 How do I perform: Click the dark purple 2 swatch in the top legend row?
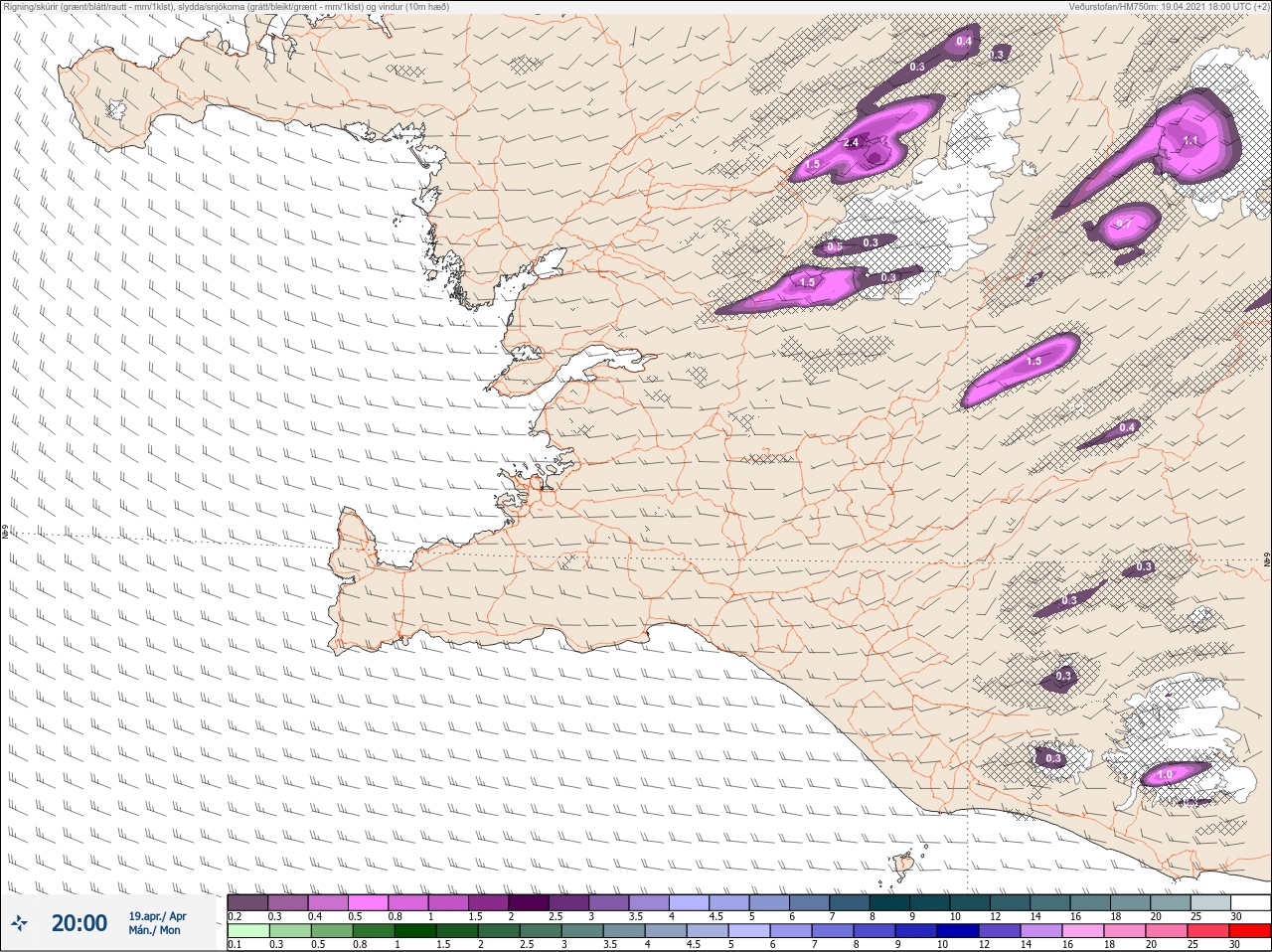[x=530, y=901]
